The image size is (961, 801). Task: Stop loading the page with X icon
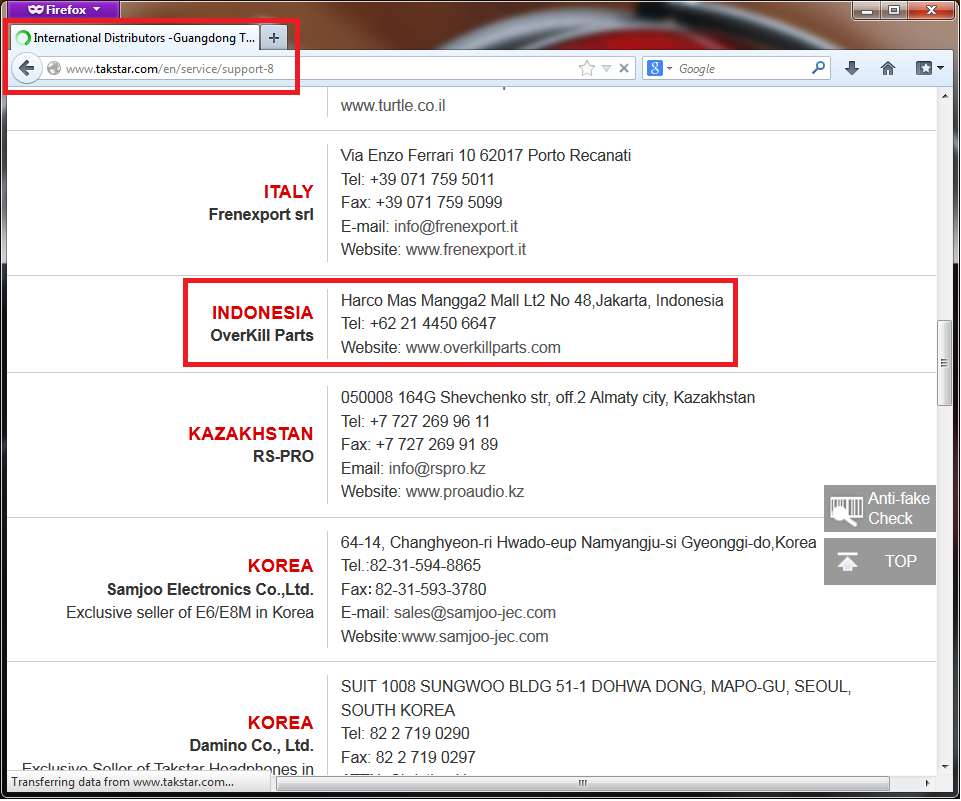pyautogui.click(x=624, y=68)
